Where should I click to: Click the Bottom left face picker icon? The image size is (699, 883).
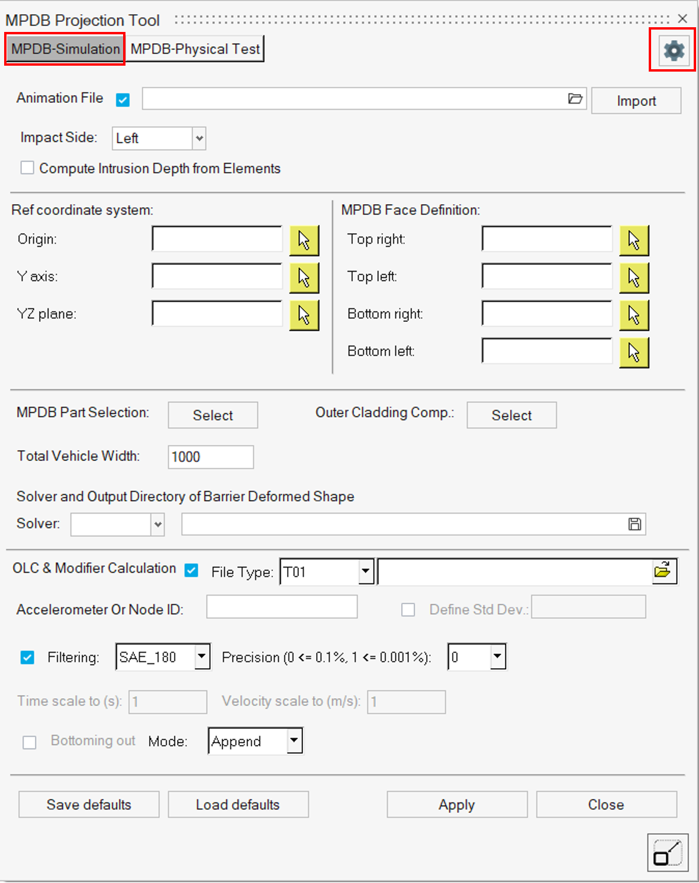[x=634, y=351]
